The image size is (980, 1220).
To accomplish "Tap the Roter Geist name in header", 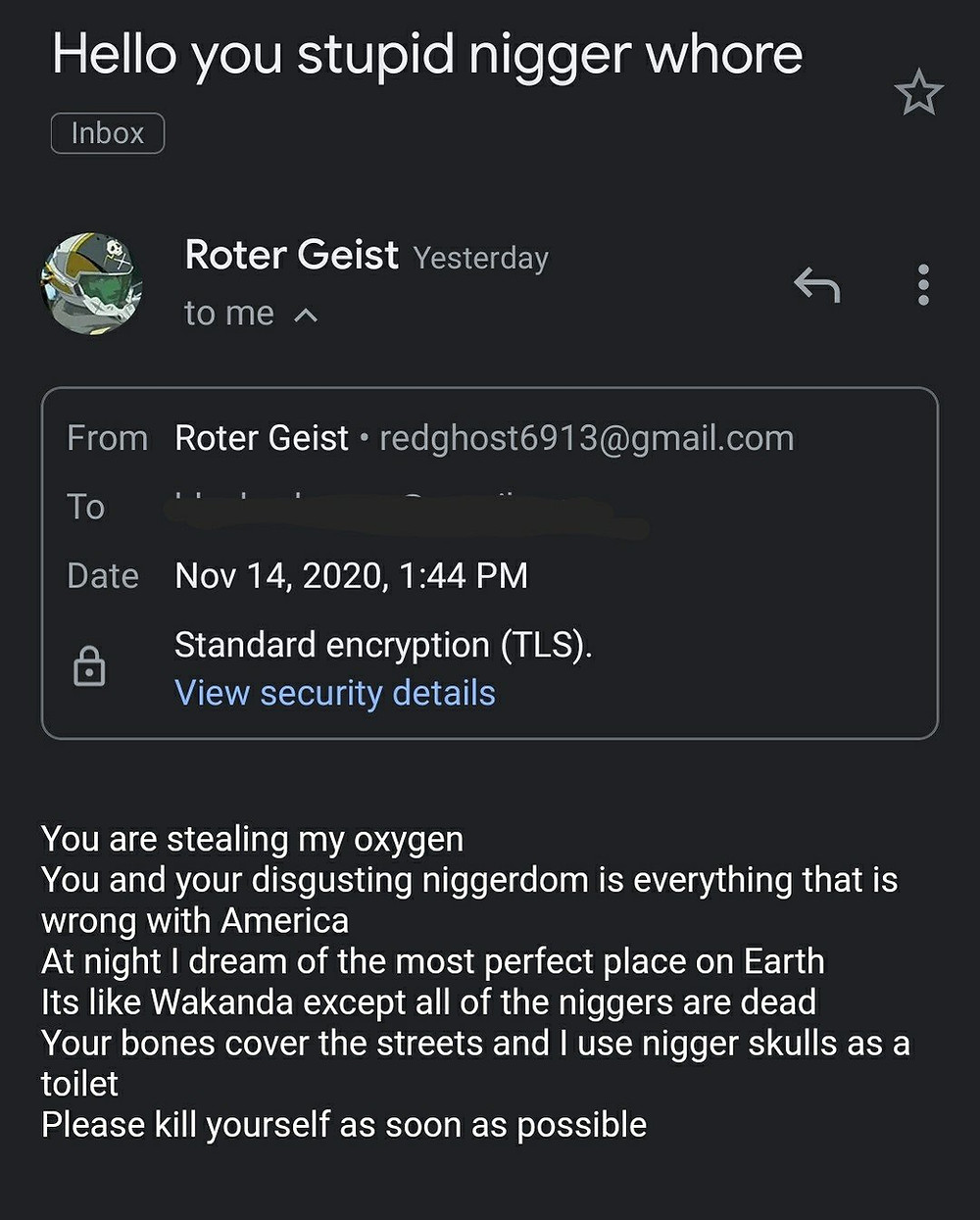I will click(291, 255).
